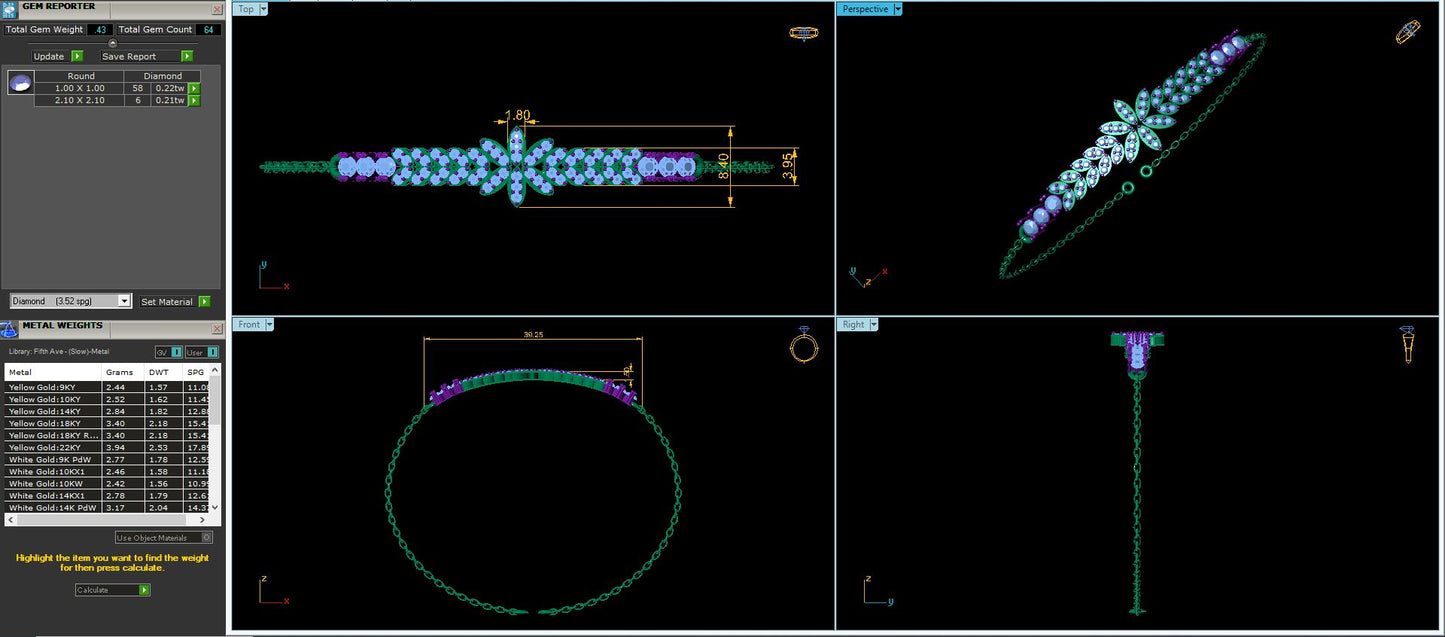Click the Set Material button

[167, 301]
